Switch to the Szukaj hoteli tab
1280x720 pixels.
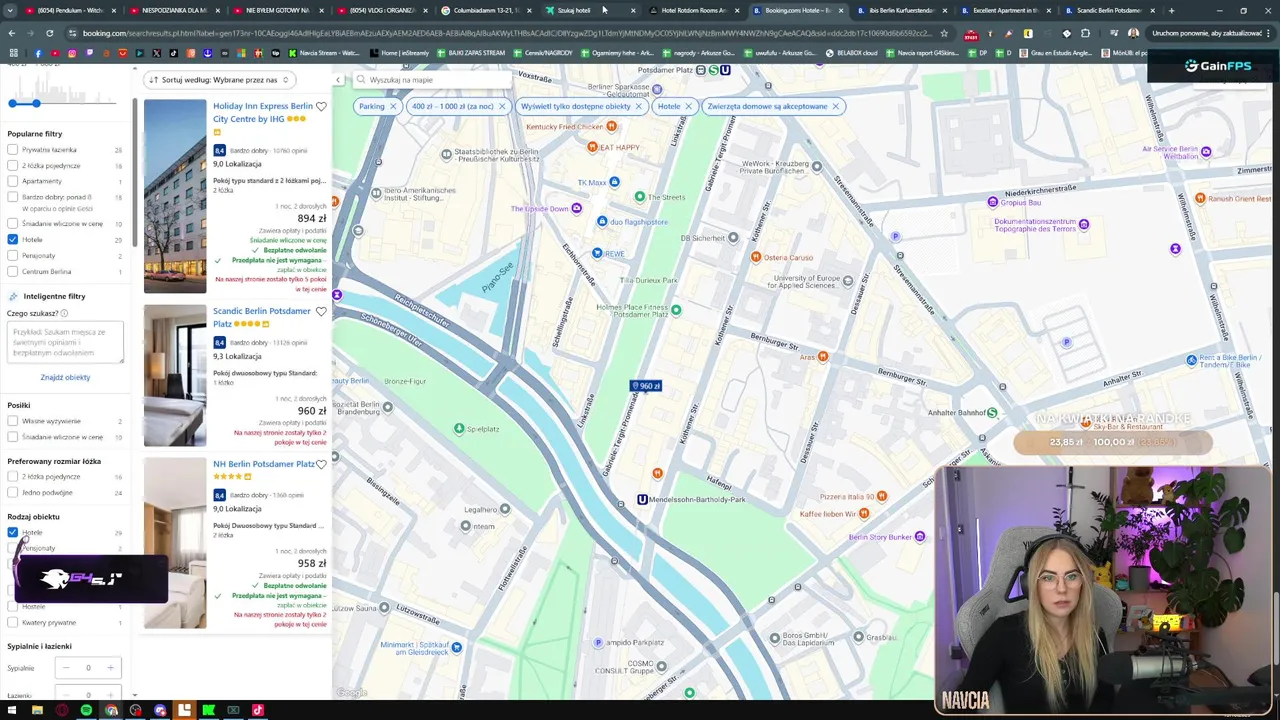coord(587,10)
